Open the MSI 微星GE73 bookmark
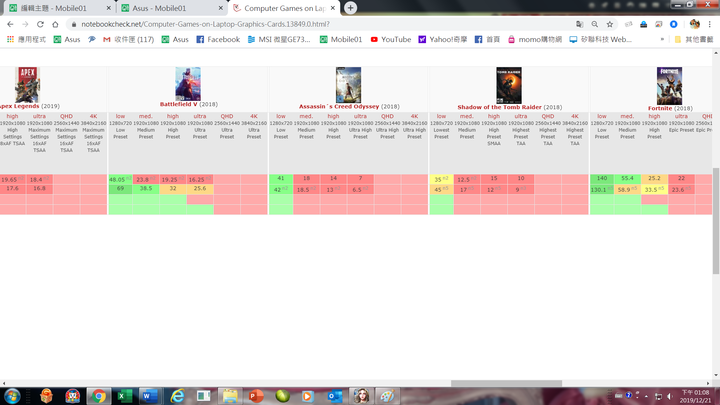 click(279, 39)
